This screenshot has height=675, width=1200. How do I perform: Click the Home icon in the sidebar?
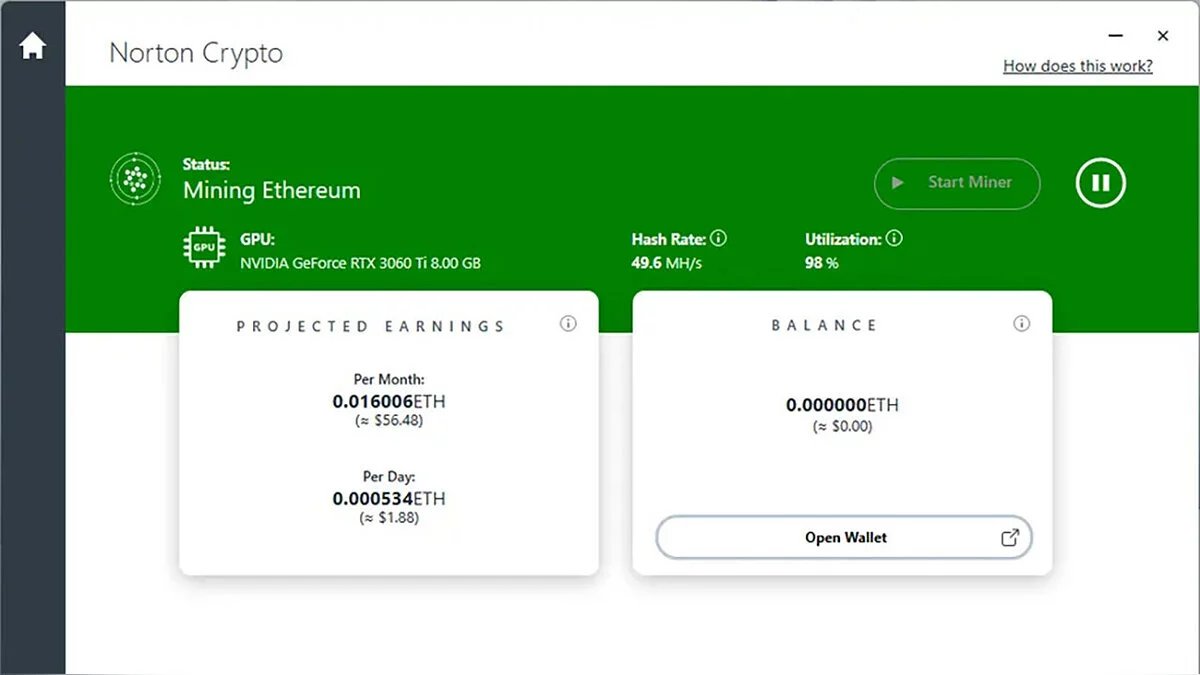pyautogui.click(x=32, y=46)
